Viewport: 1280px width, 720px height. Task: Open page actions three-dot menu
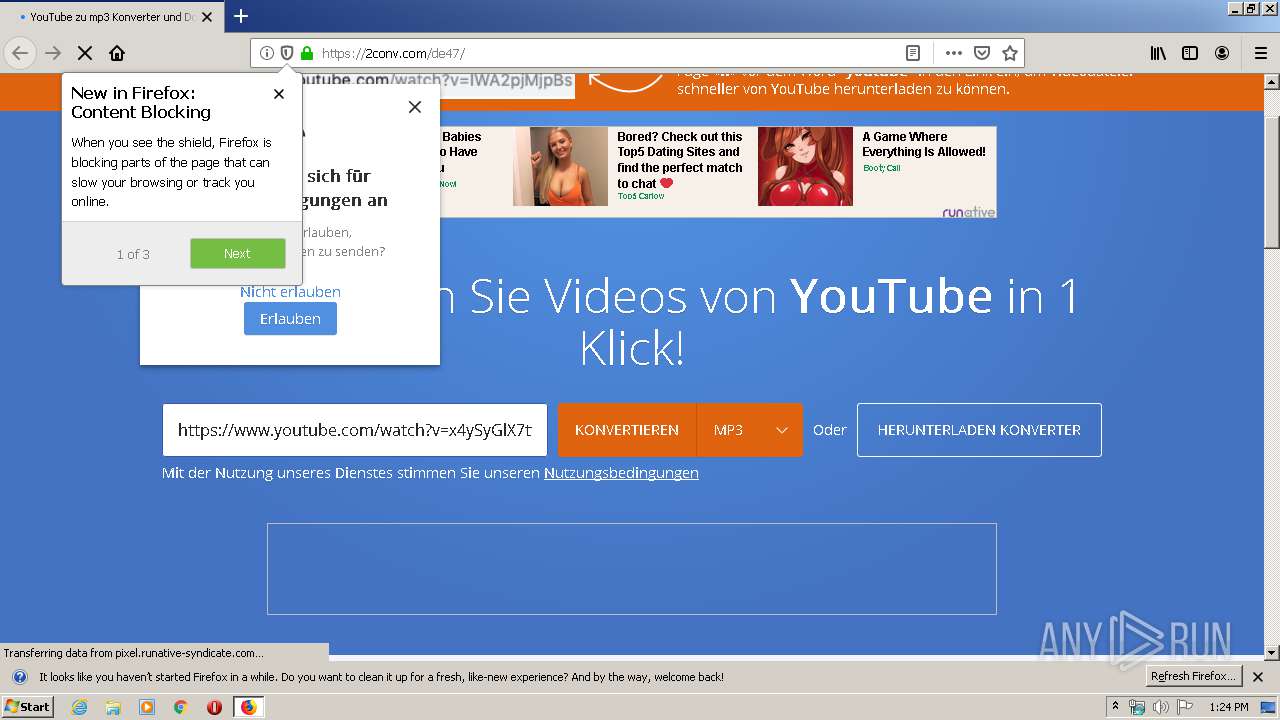tap(954, 53)
